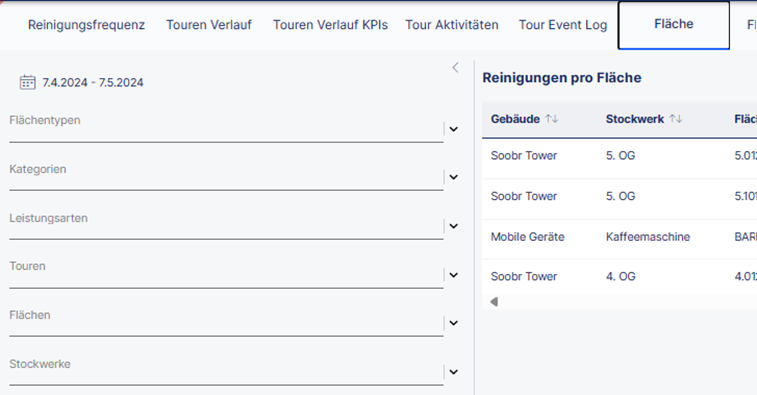The image size is (757, 395).
Task: Select the Tour Aktivitäten tab
Action: coord(452,25)
